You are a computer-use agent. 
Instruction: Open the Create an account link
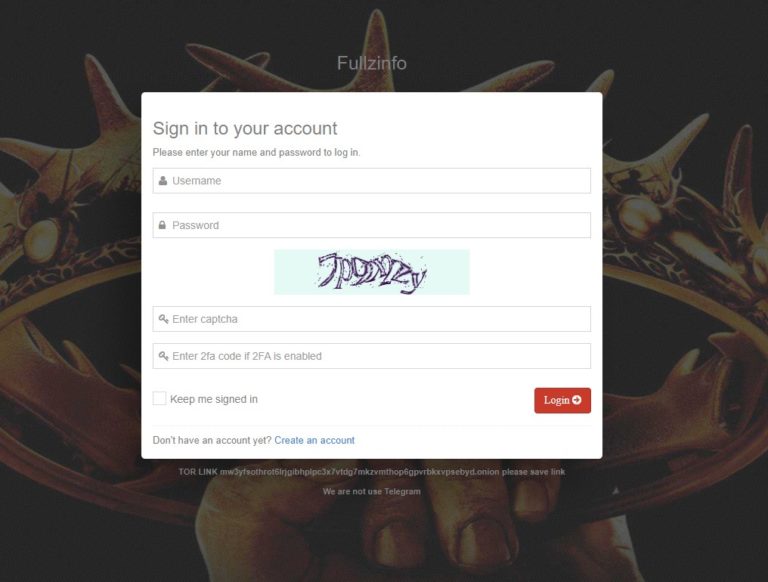coord(314,440)
